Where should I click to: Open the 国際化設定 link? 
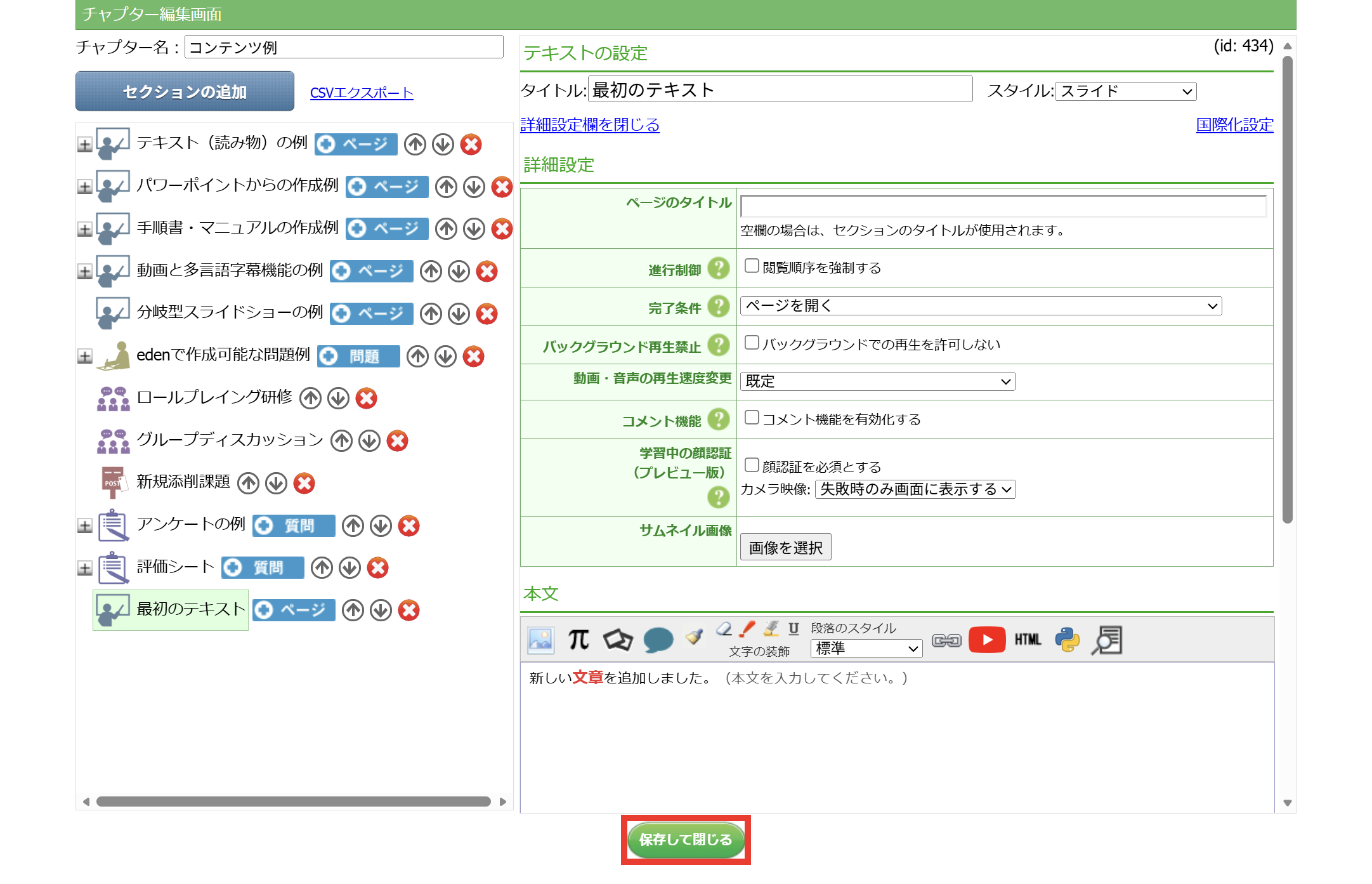point(1234,125)
